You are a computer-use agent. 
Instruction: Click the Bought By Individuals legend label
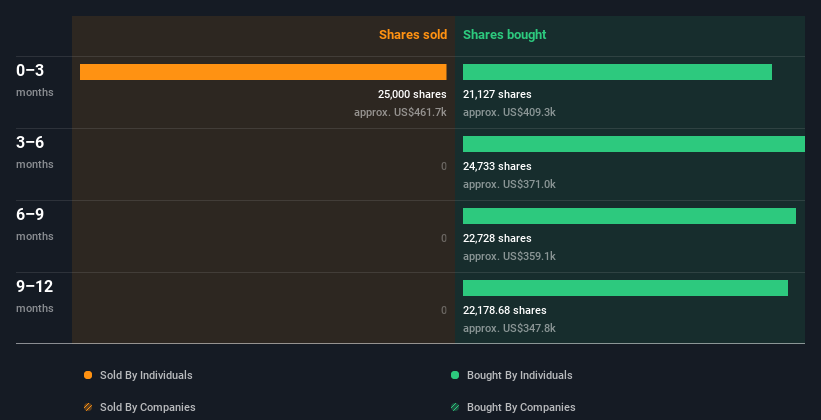point(519,375)
